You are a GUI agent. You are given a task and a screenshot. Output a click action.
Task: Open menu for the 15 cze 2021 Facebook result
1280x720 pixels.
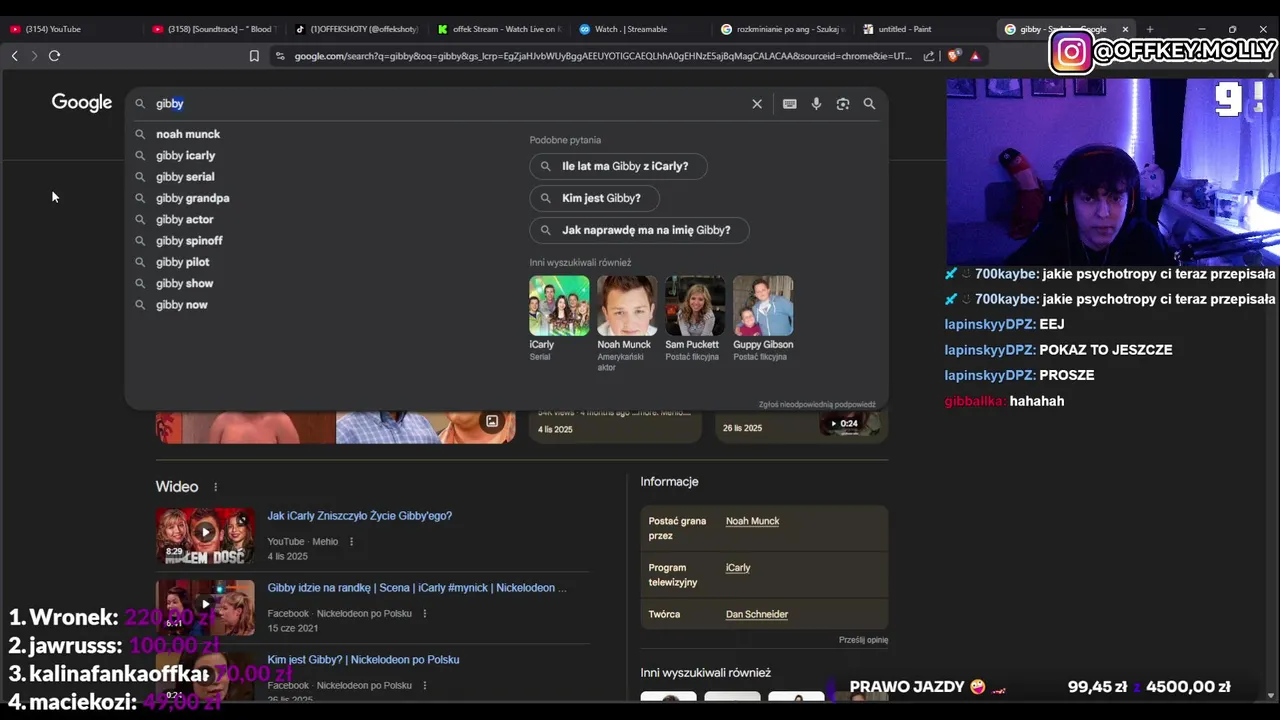pyautogui.click(x=425, y=614)
